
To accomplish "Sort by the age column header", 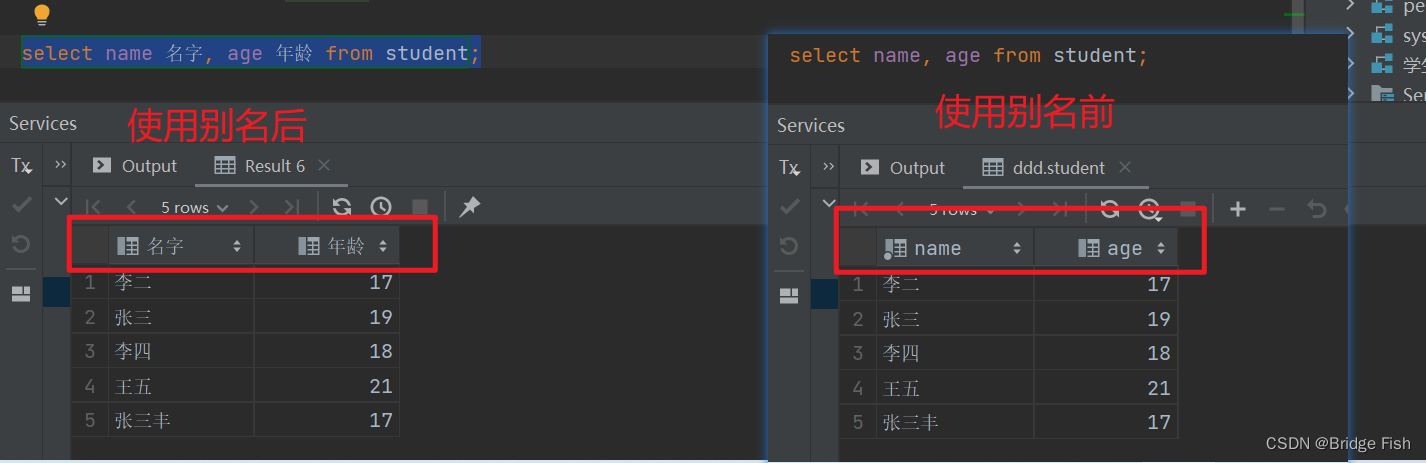I will click(x=1106, y=248).
